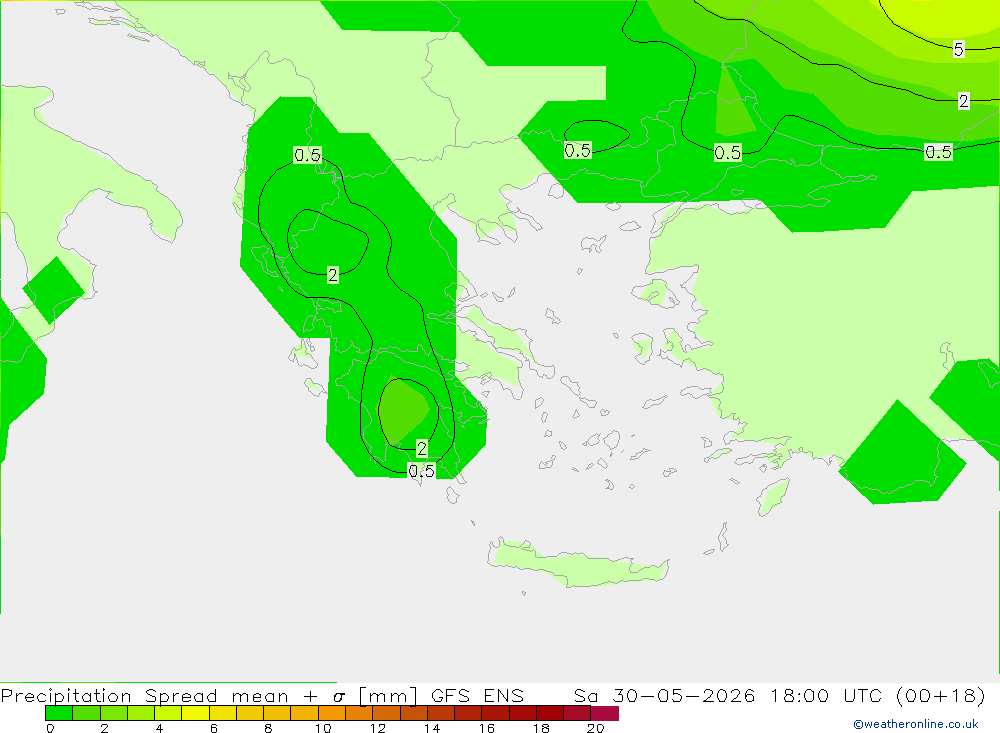Click the legend tick label 8

pos(268,728)
